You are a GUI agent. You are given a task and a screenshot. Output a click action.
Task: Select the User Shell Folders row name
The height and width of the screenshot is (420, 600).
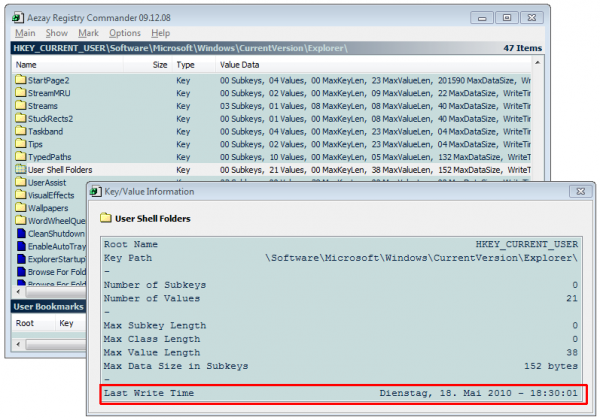60,170
